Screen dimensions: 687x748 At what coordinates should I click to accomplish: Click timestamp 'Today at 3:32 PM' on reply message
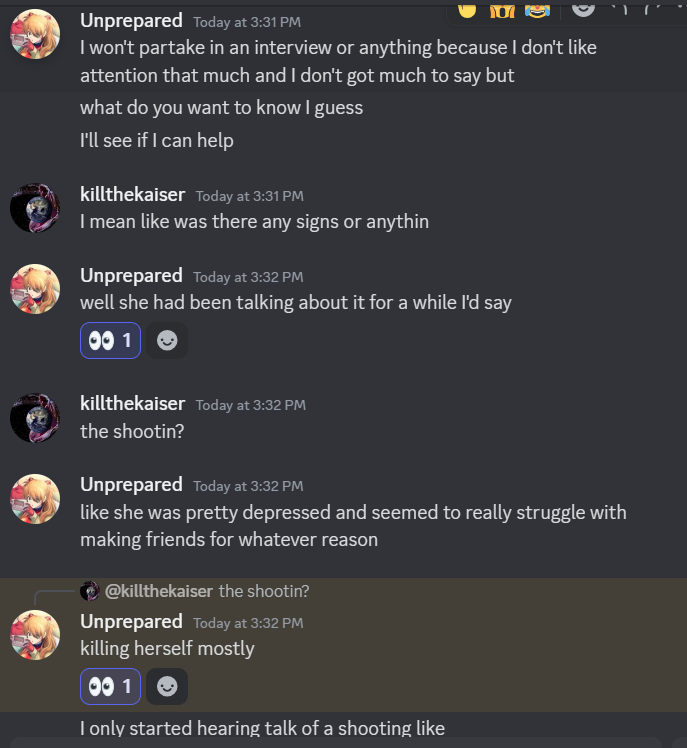point(248,623)
